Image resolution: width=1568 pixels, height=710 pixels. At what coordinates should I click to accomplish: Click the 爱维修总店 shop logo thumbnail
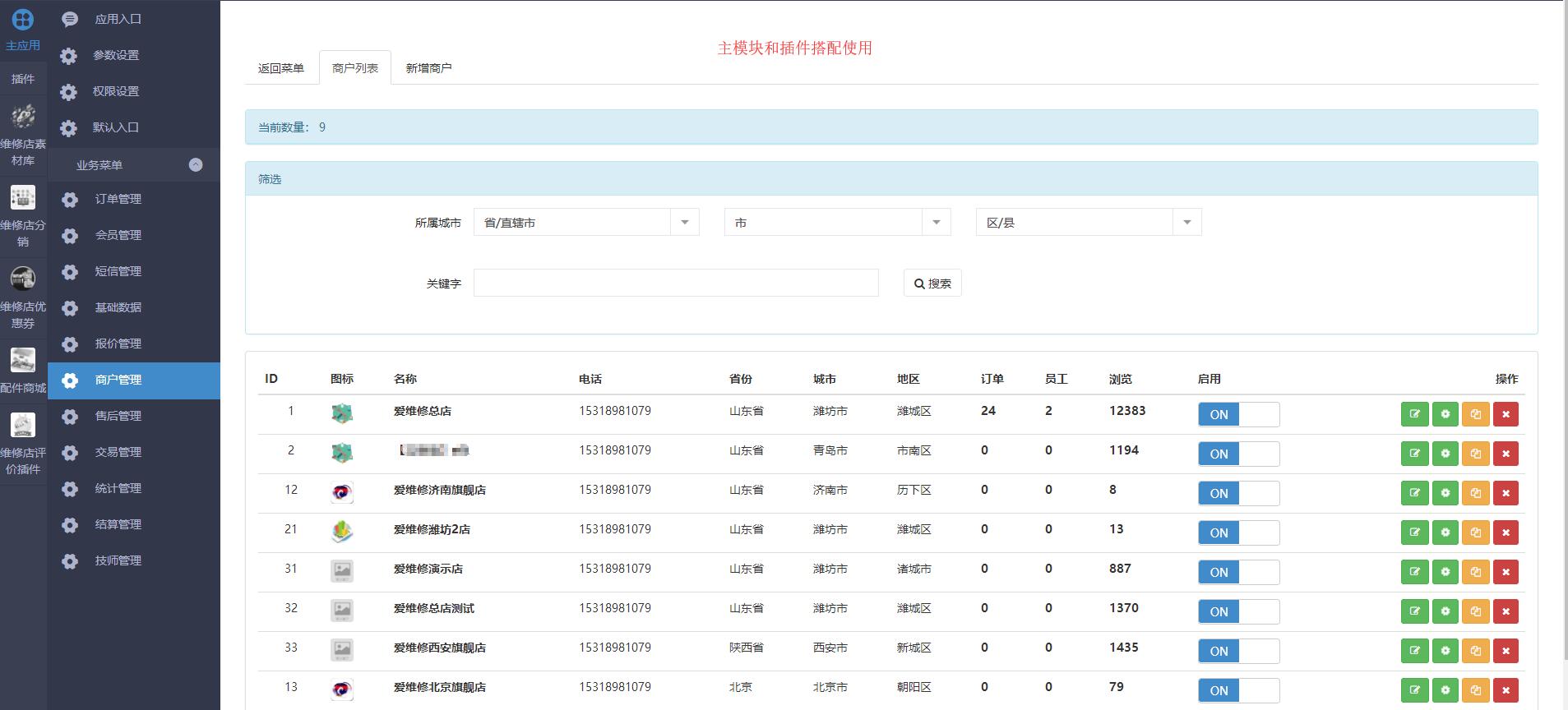pyautogui.click(x=342, y=413)
